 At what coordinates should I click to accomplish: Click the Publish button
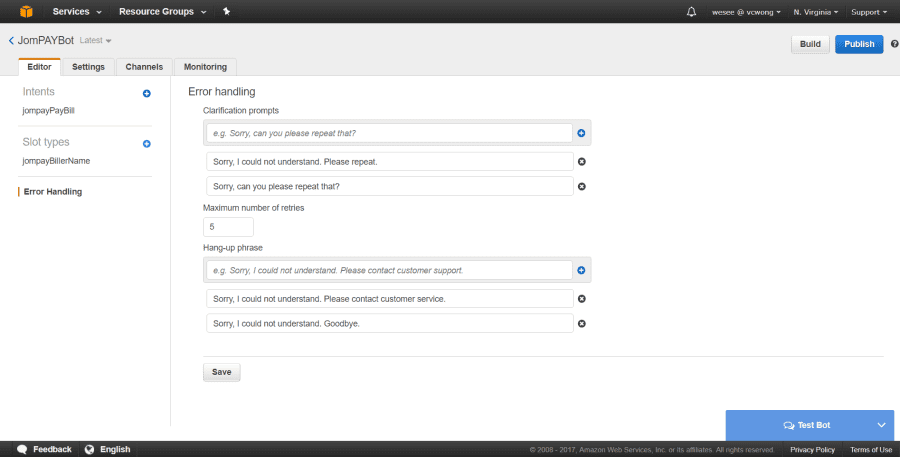859,44
